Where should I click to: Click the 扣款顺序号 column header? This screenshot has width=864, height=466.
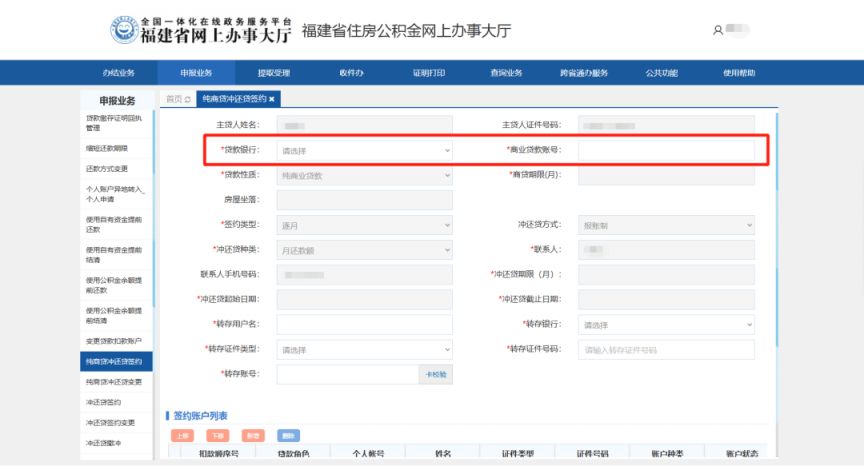[218, 453]
